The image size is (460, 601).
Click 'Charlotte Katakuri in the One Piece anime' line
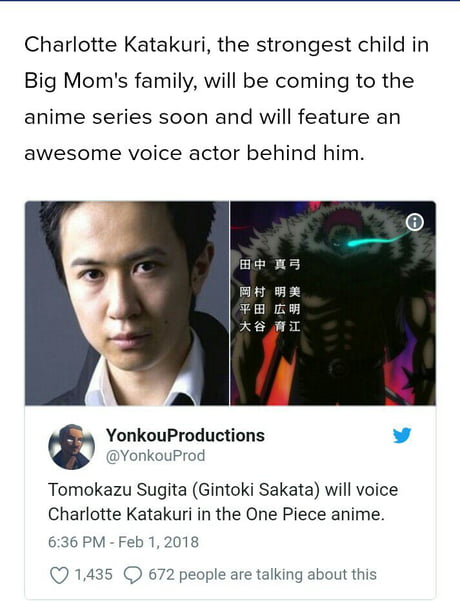pos(216,514)
